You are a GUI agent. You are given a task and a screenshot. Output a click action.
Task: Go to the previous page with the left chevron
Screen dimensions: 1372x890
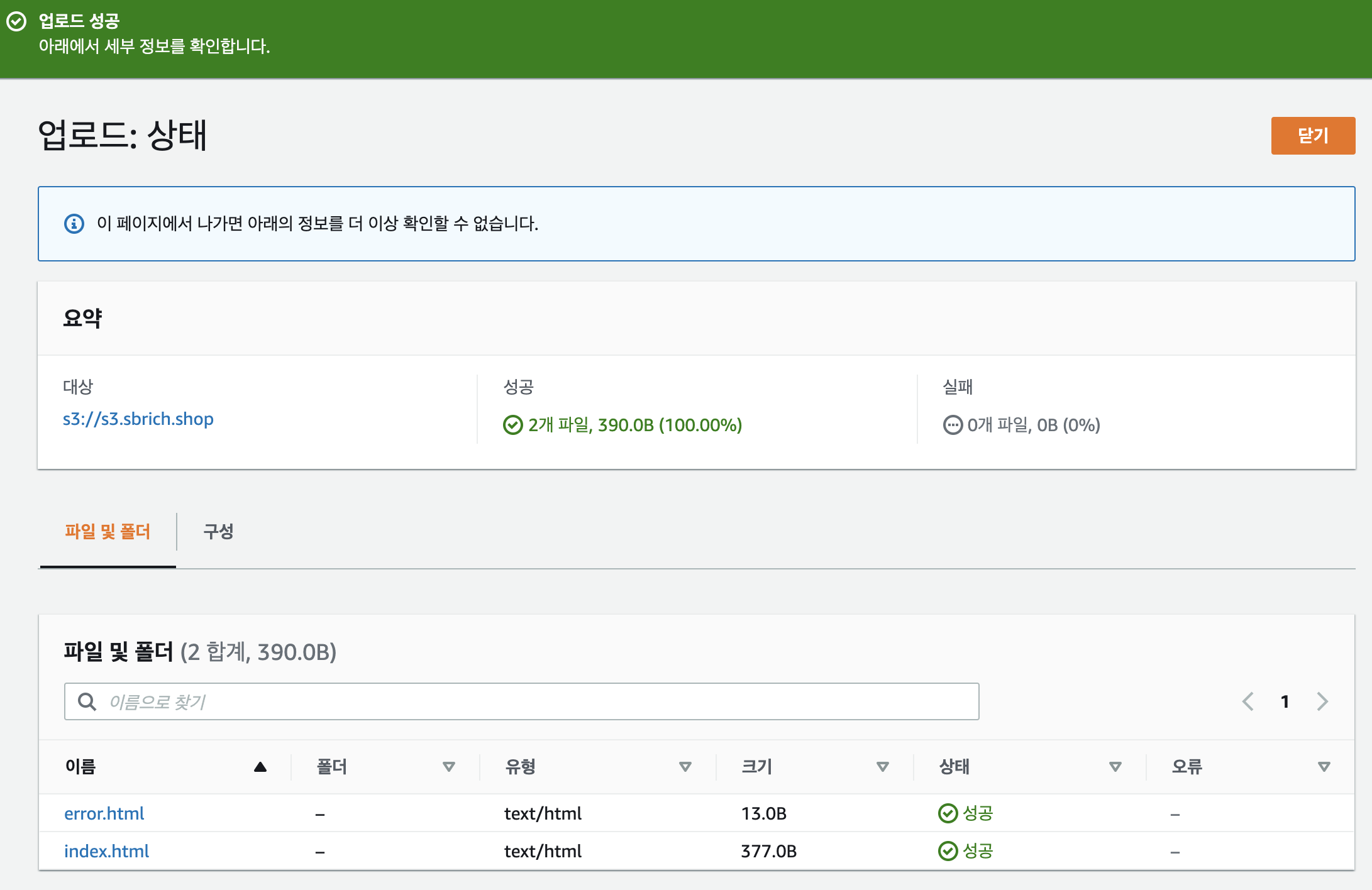[x=1248, y=701]
